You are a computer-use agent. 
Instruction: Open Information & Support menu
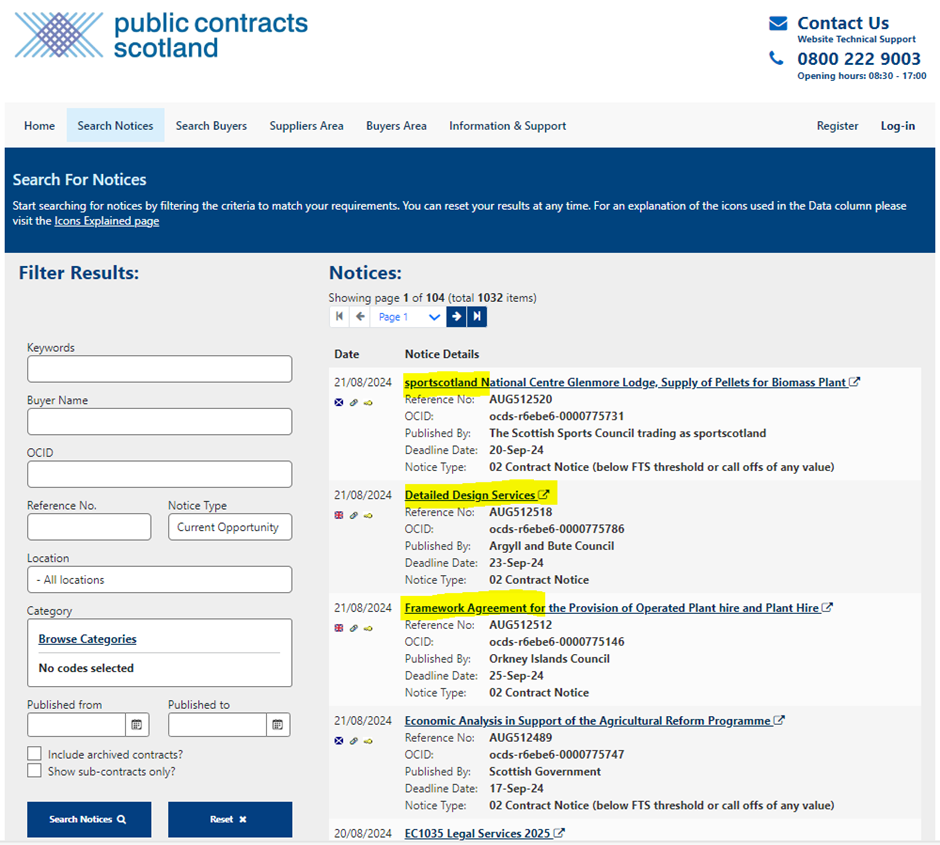pyautogui.click(x=507, y=126)
